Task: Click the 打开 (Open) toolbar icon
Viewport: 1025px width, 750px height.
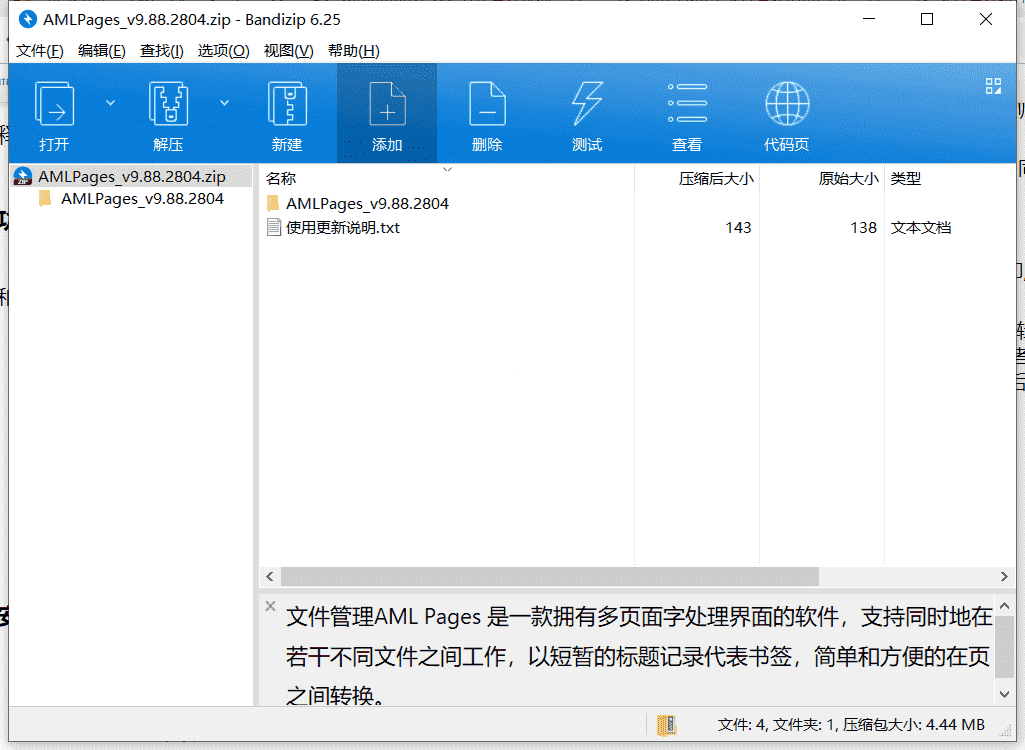Action: click(54, 103)
